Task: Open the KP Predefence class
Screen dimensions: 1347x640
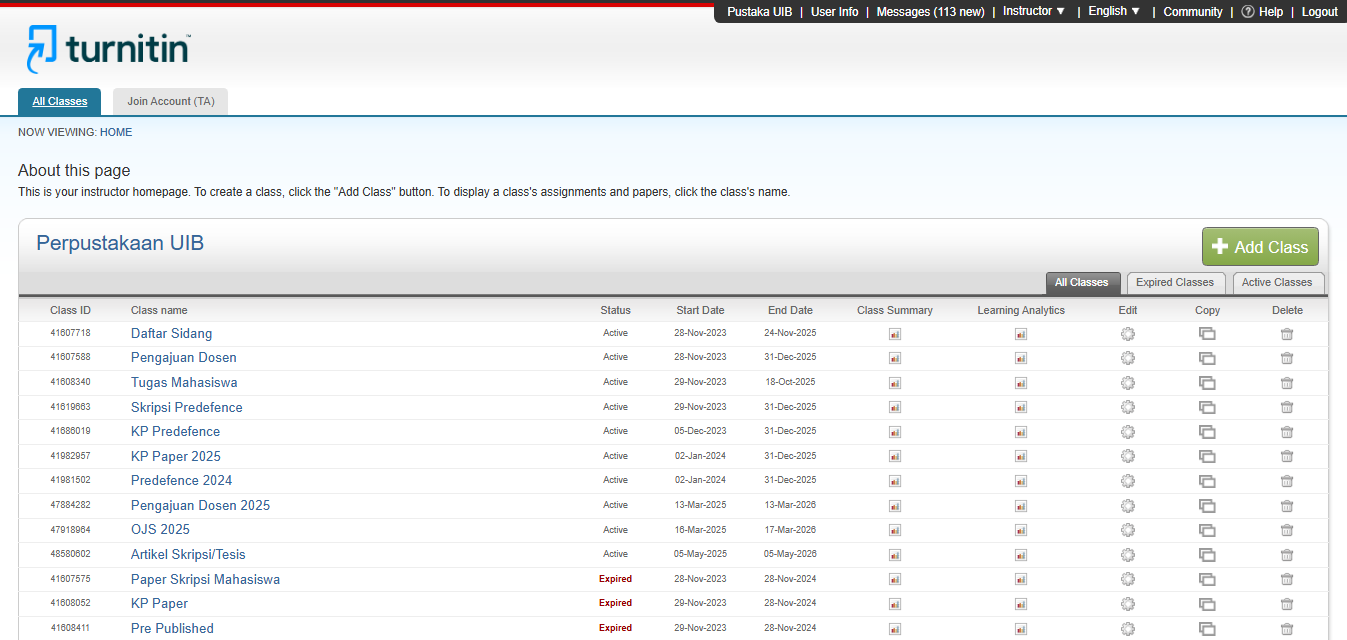Action: coord(175,432)
